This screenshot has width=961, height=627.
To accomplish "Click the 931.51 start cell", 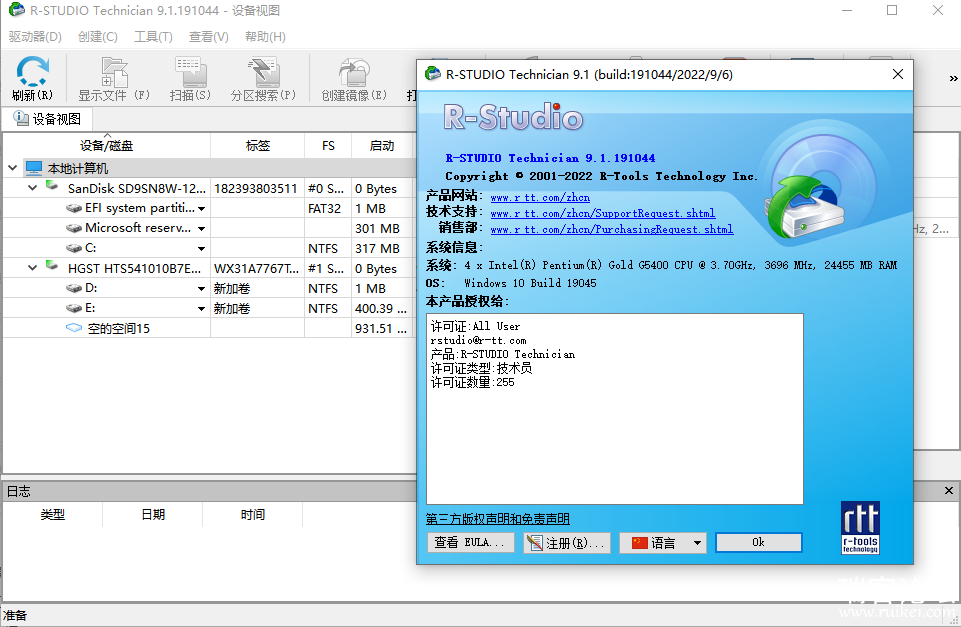I will (x=381, y=329).
